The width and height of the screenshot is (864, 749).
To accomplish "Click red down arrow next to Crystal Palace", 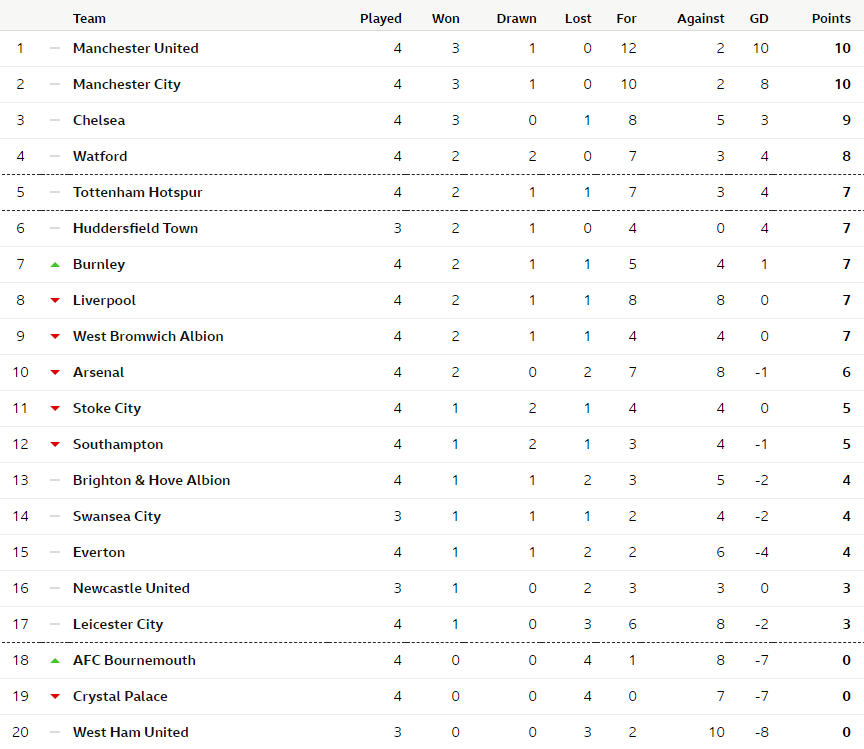I will pos(55,696).
